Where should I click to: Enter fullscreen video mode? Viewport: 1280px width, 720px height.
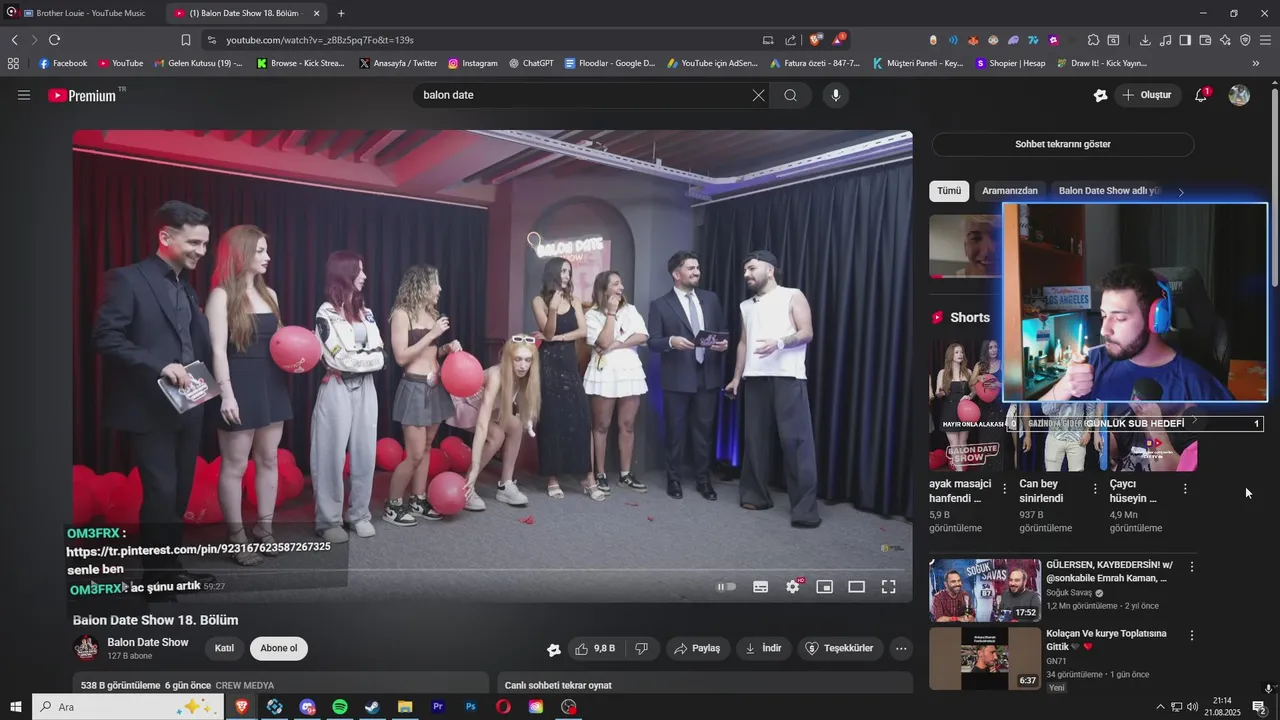coord(888,587)
